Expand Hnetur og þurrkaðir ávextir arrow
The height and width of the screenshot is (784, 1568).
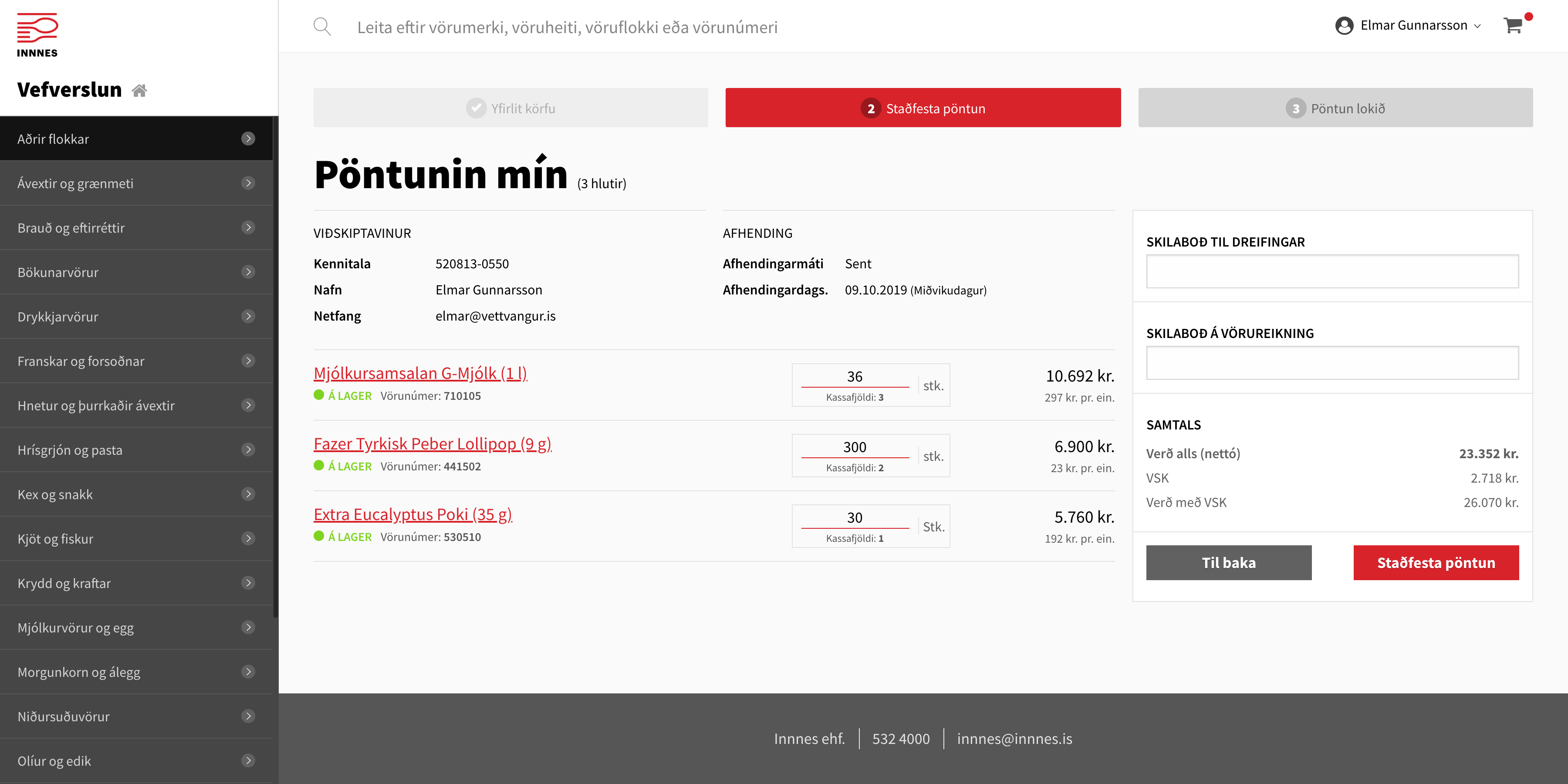[x=248, y=406]
